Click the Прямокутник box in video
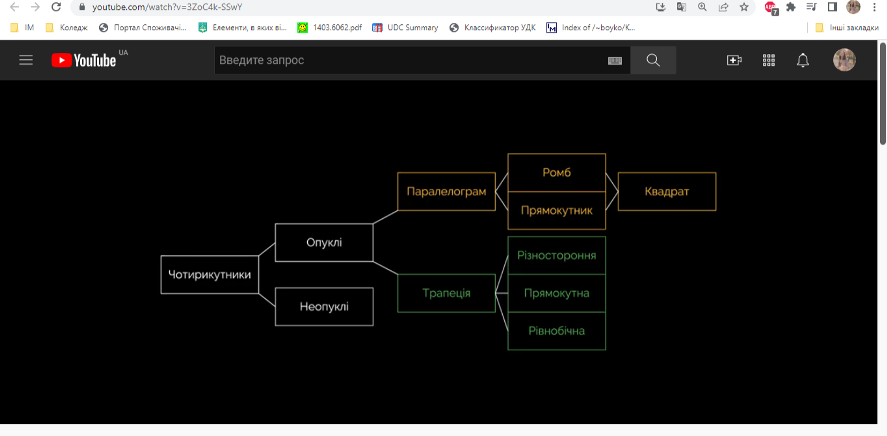 (x=557, y=210)
